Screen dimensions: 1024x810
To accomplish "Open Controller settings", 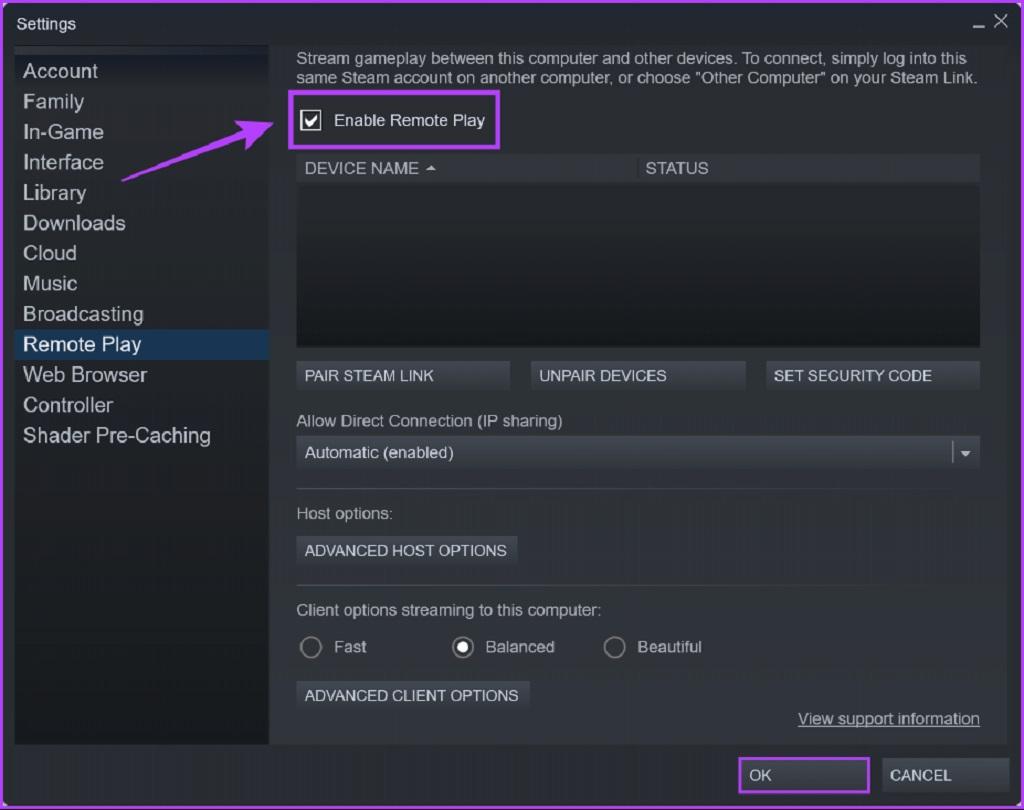I will pos(141,405).
